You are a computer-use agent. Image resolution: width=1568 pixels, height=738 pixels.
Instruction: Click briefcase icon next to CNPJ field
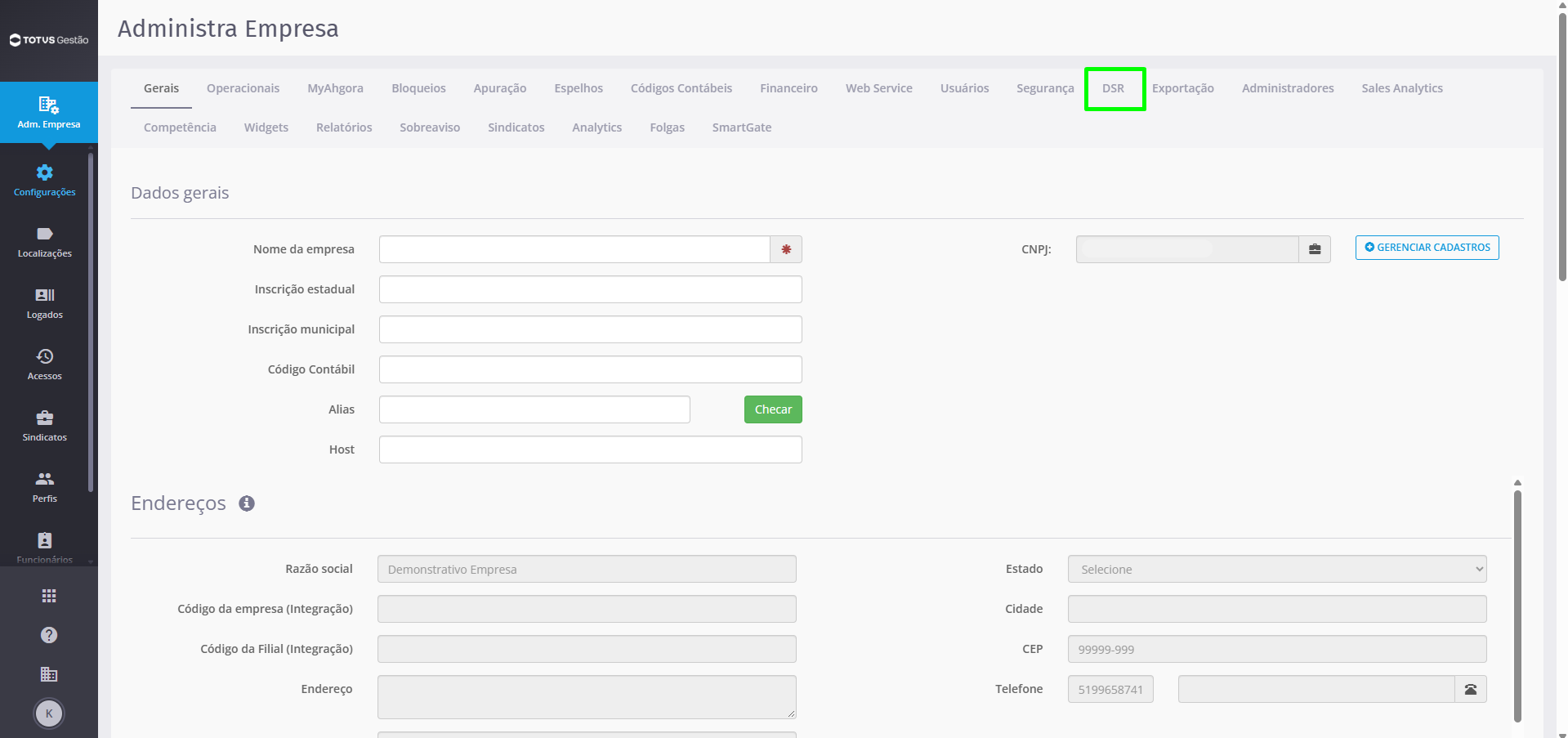pyautogui.click(x=1315, y=249)
